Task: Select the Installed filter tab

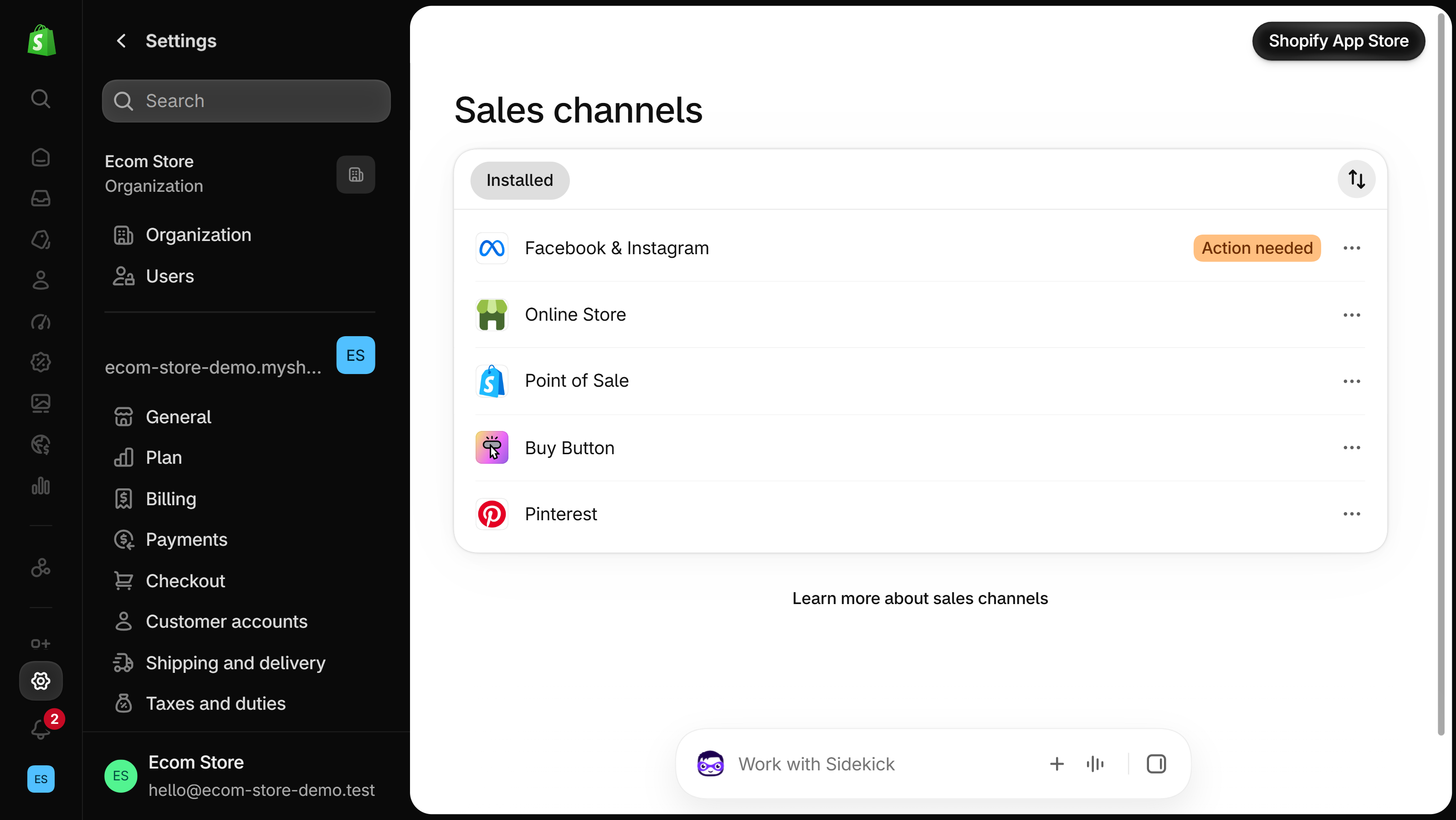Action: point(519,180)
